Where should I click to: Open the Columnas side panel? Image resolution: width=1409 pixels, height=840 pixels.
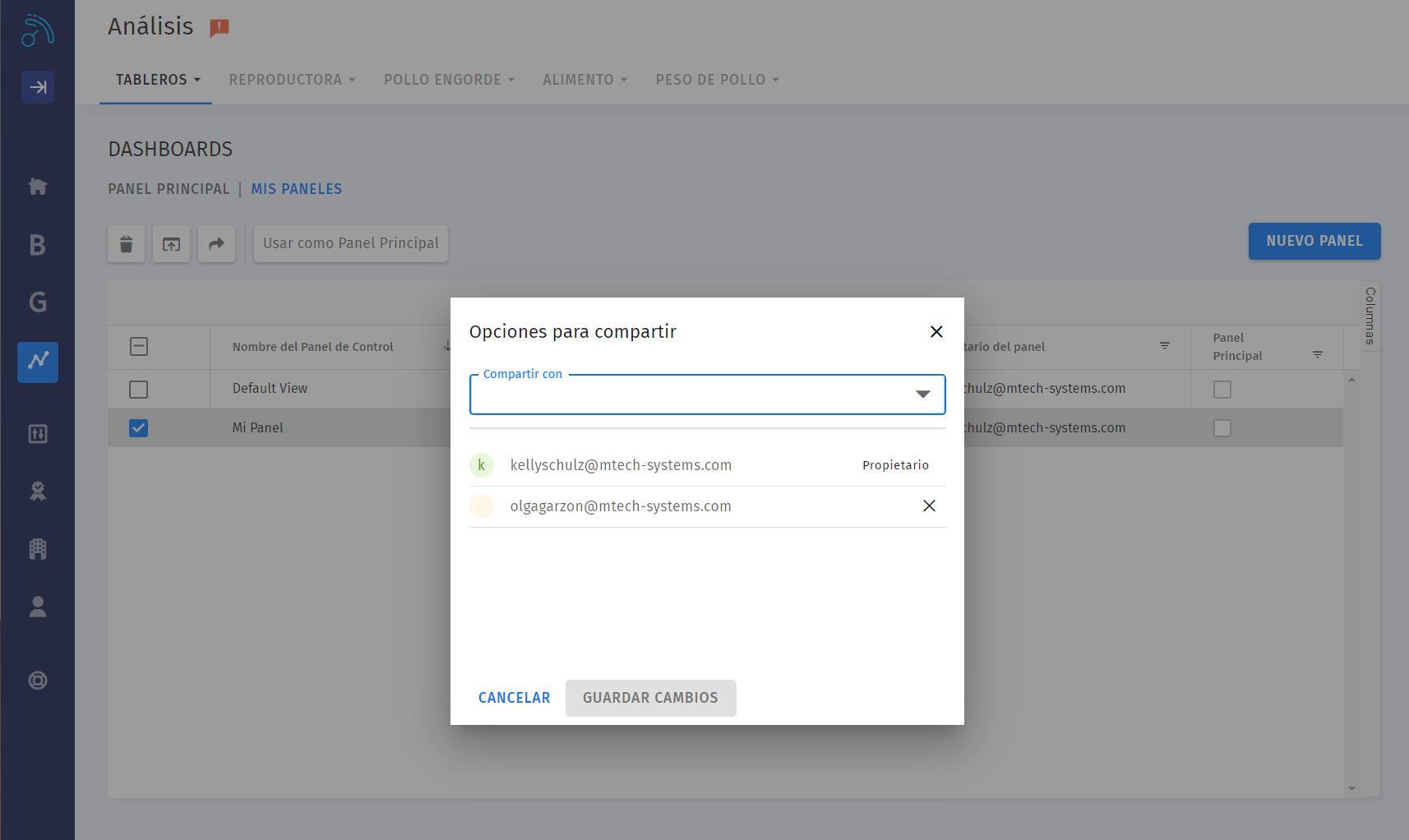[1370, 316]
